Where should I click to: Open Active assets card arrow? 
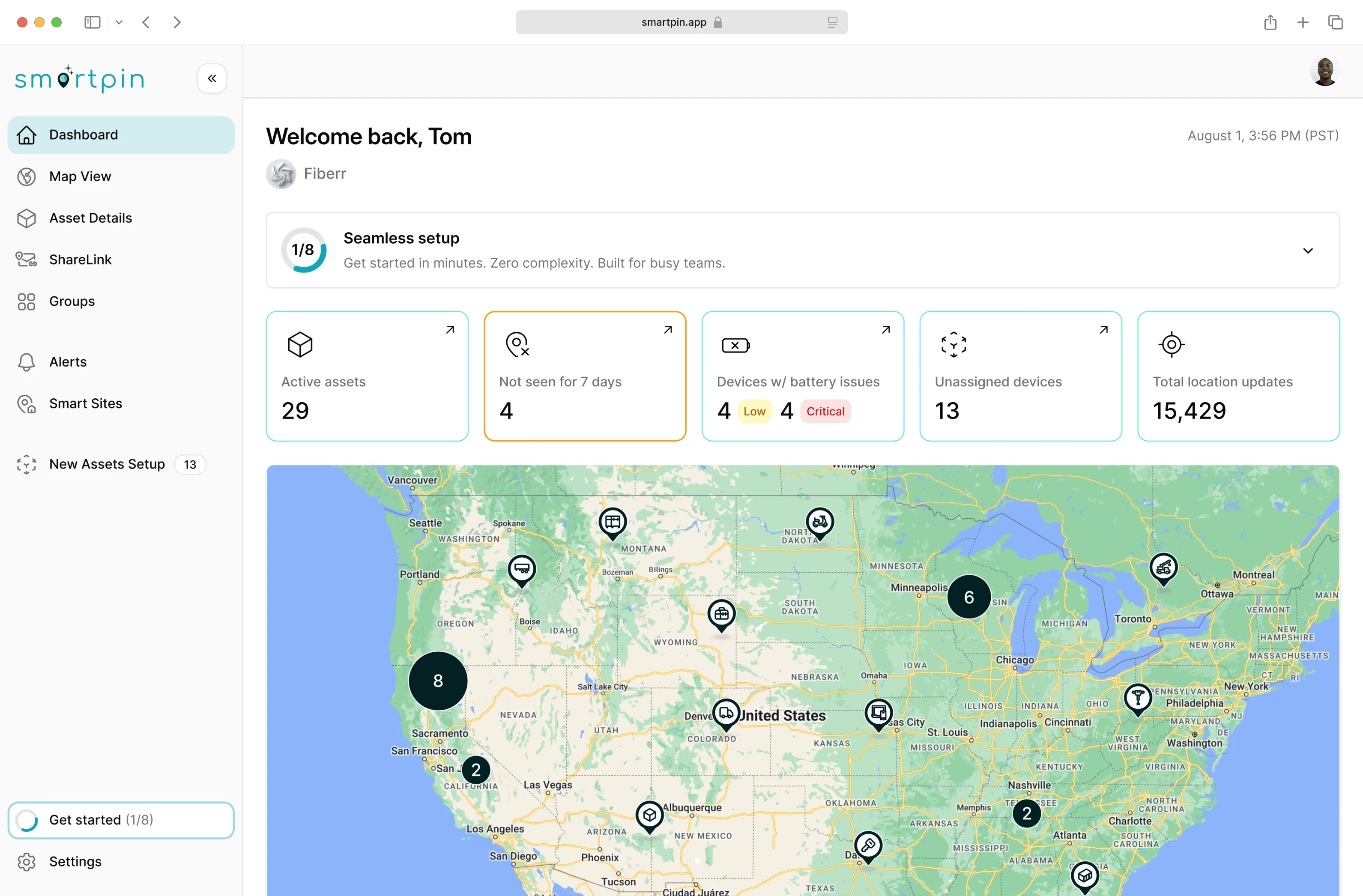click(x=450, y=330)
